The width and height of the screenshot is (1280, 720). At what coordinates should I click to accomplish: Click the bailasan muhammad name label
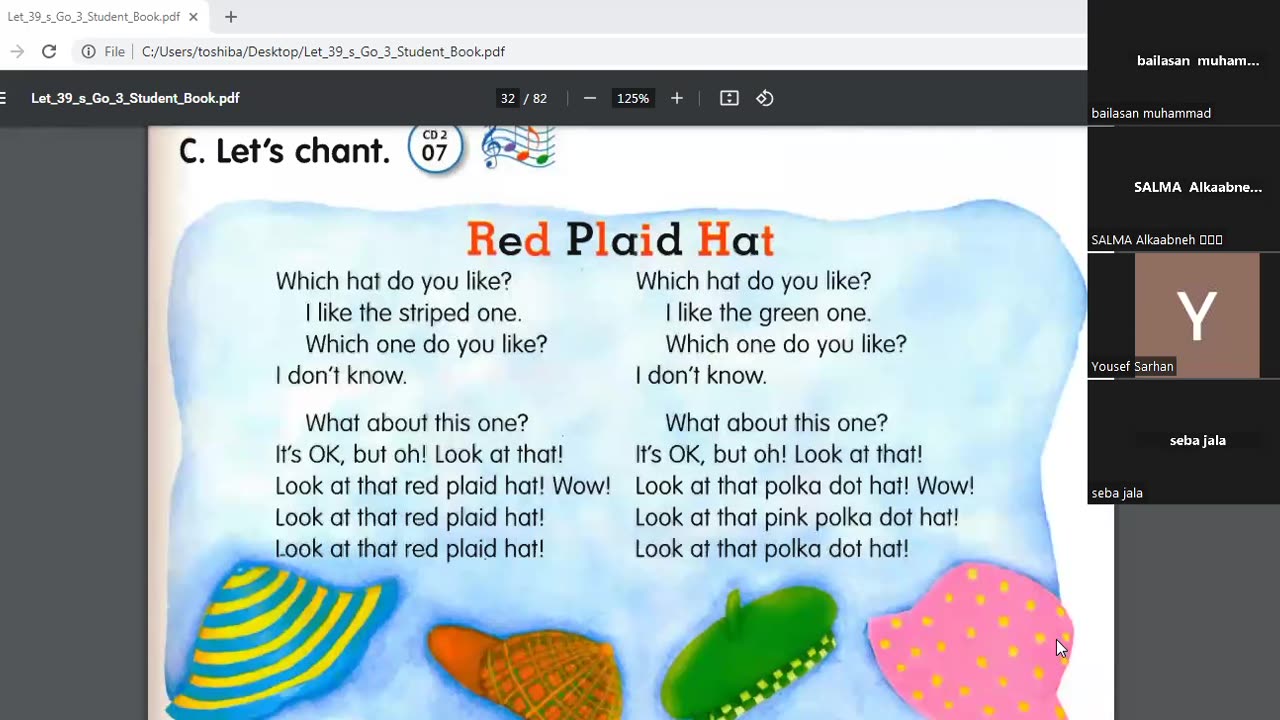pyautogui.click(x=1151, y=113)
